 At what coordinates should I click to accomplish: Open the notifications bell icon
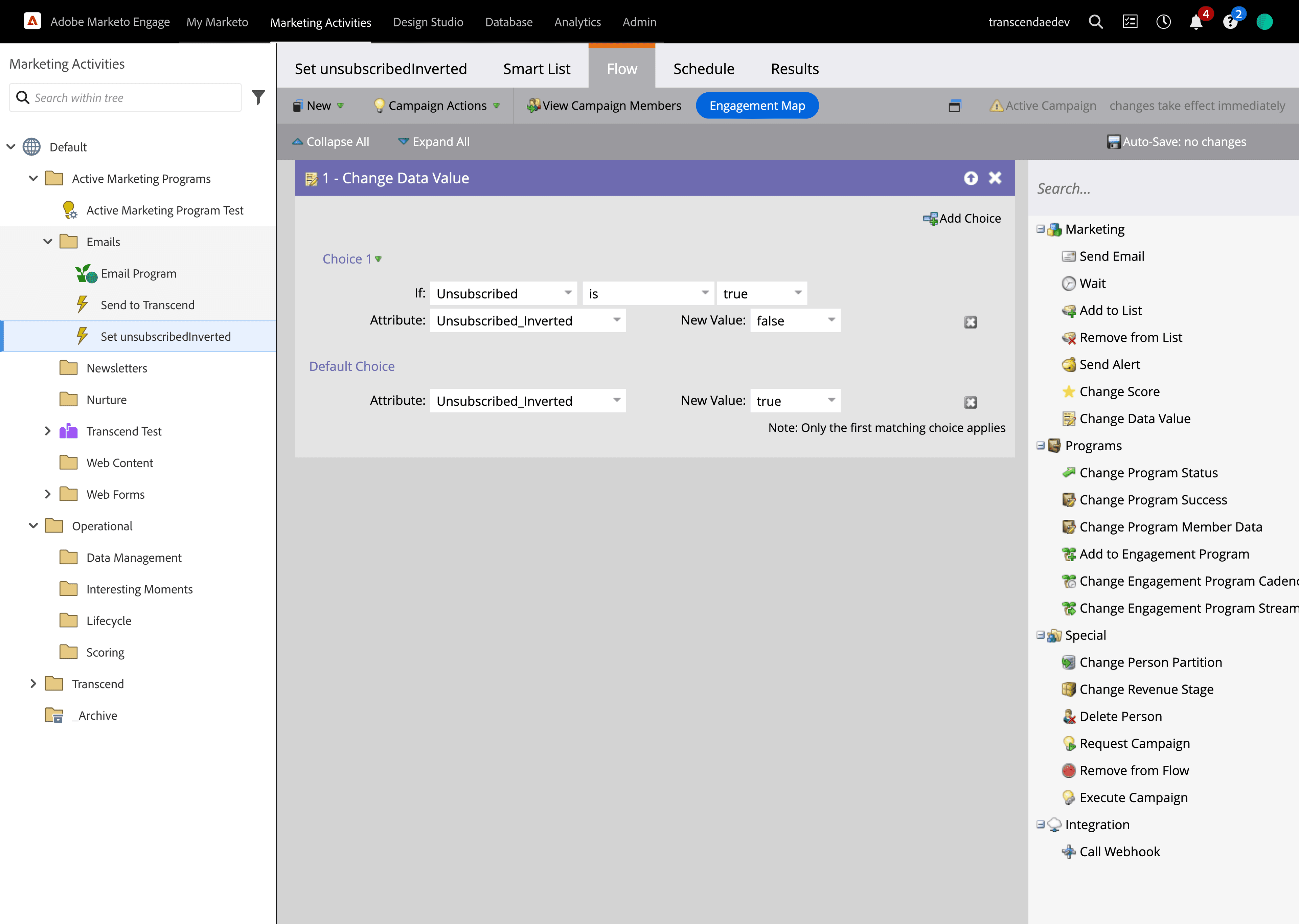coord(1195,22)
